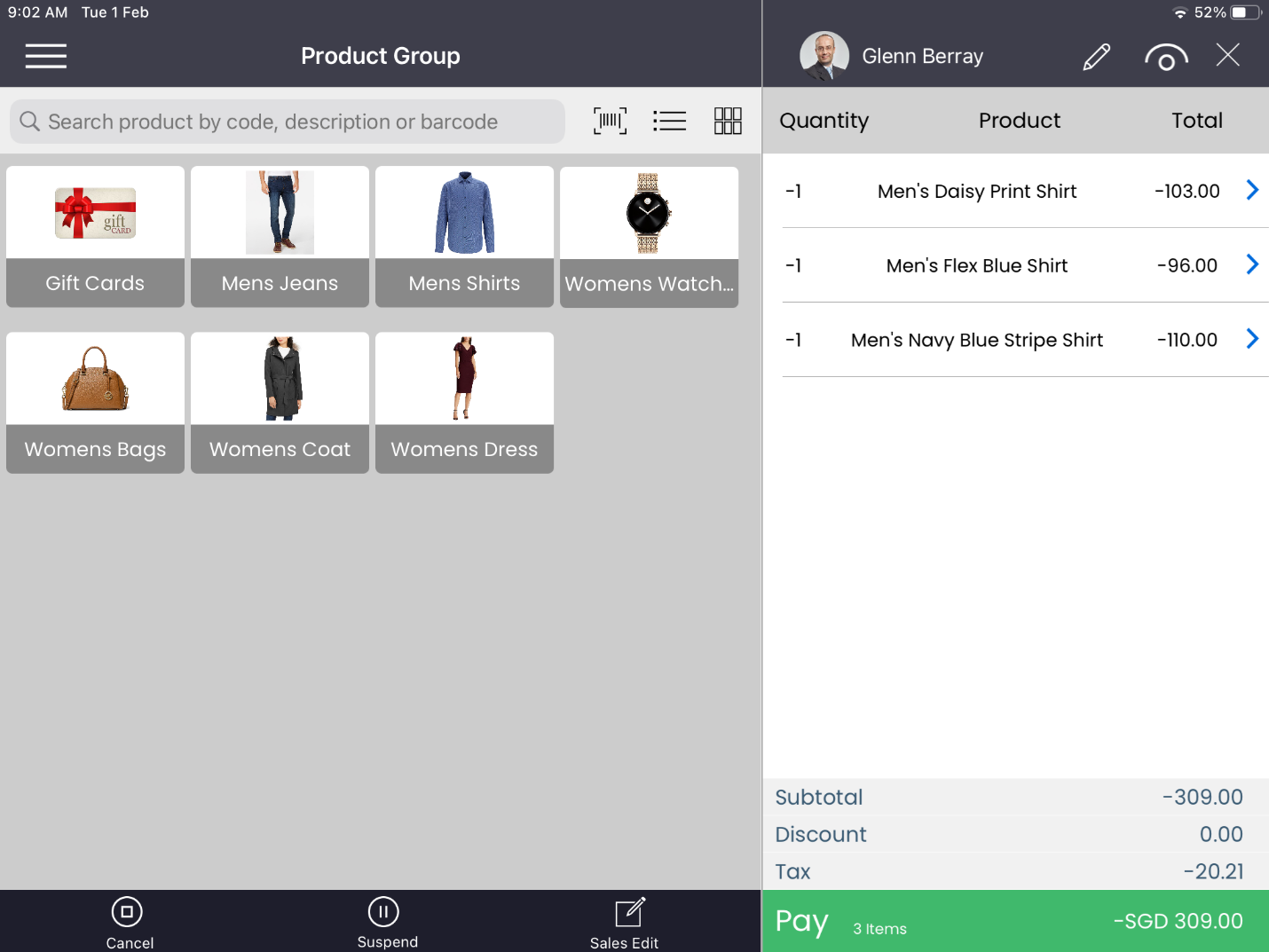
Task: Open the customer display icon in header
Action: [x=1166, y=56]
